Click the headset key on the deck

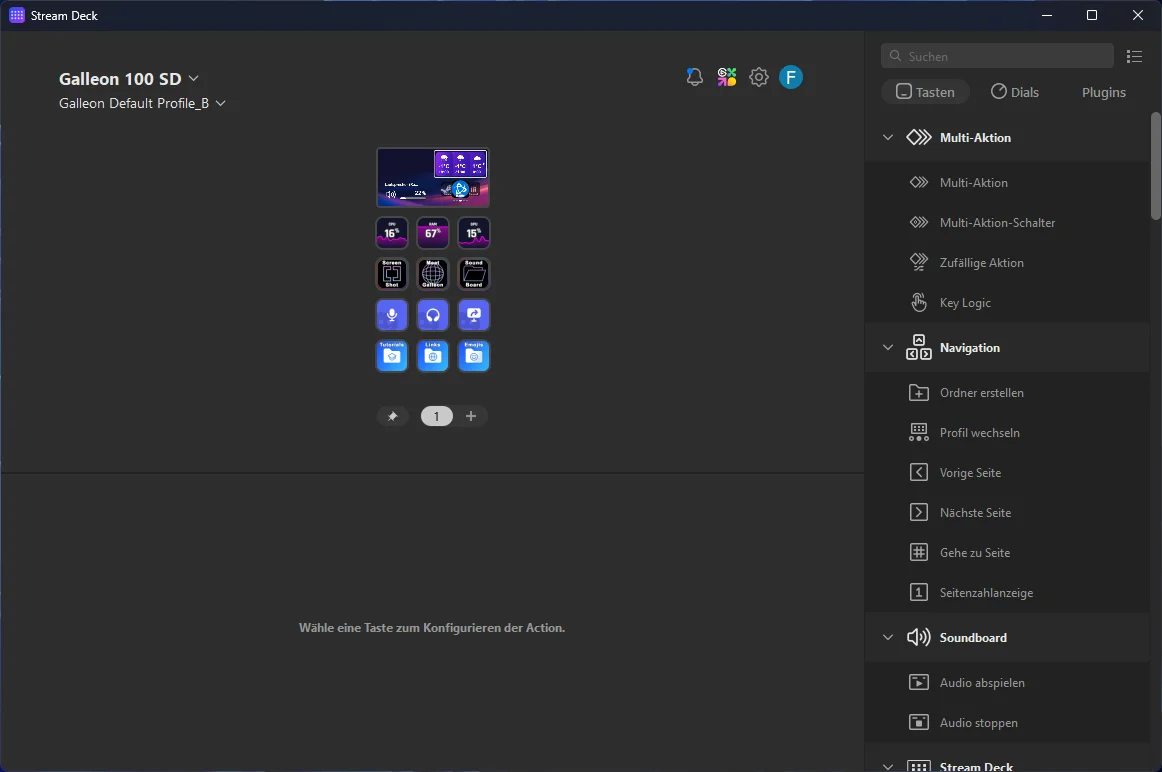pyautogui.click(x=432, y=314)
